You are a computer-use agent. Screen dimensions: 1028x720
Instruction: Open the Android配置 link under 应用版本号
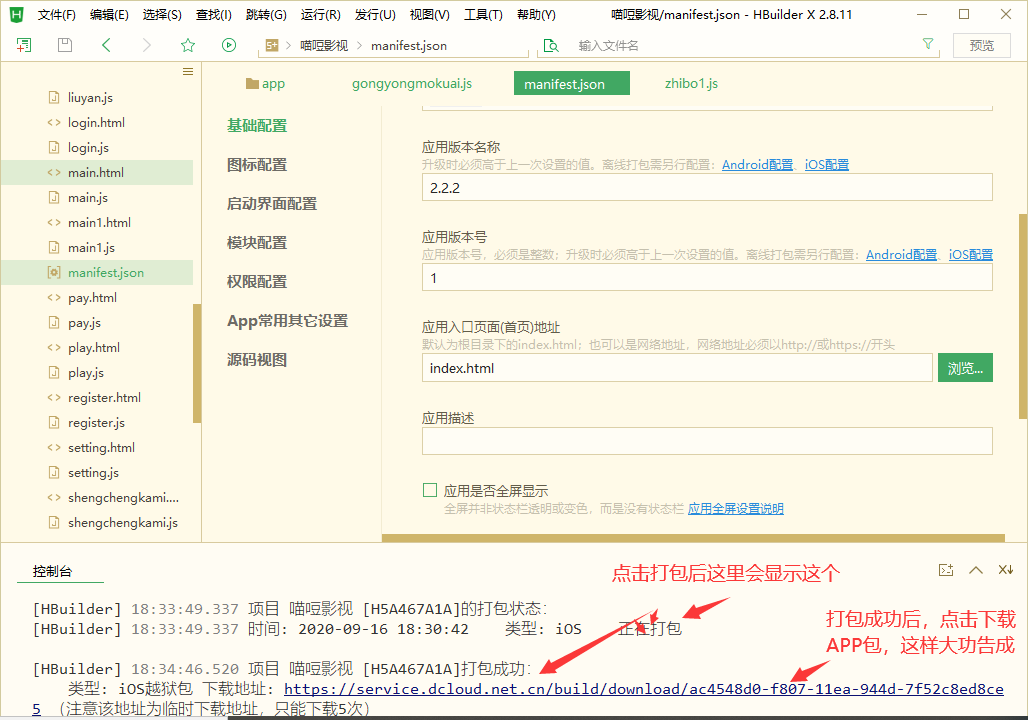901,254
